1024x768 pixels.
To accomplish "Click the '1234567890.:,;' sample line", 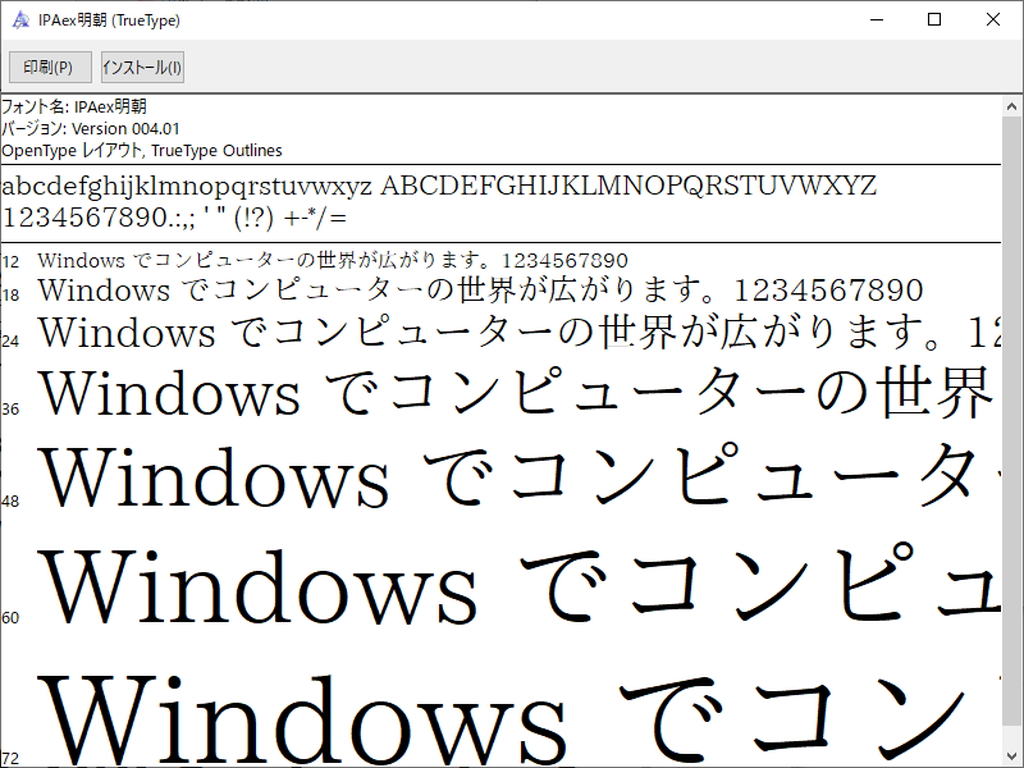I will click(174, 217).
